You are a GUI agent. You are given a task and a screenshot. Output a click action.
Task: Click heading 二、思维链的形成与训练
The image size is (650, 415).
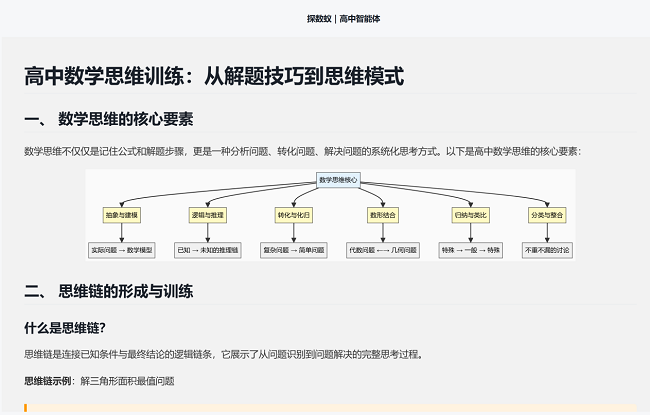[x=109, y=291]
